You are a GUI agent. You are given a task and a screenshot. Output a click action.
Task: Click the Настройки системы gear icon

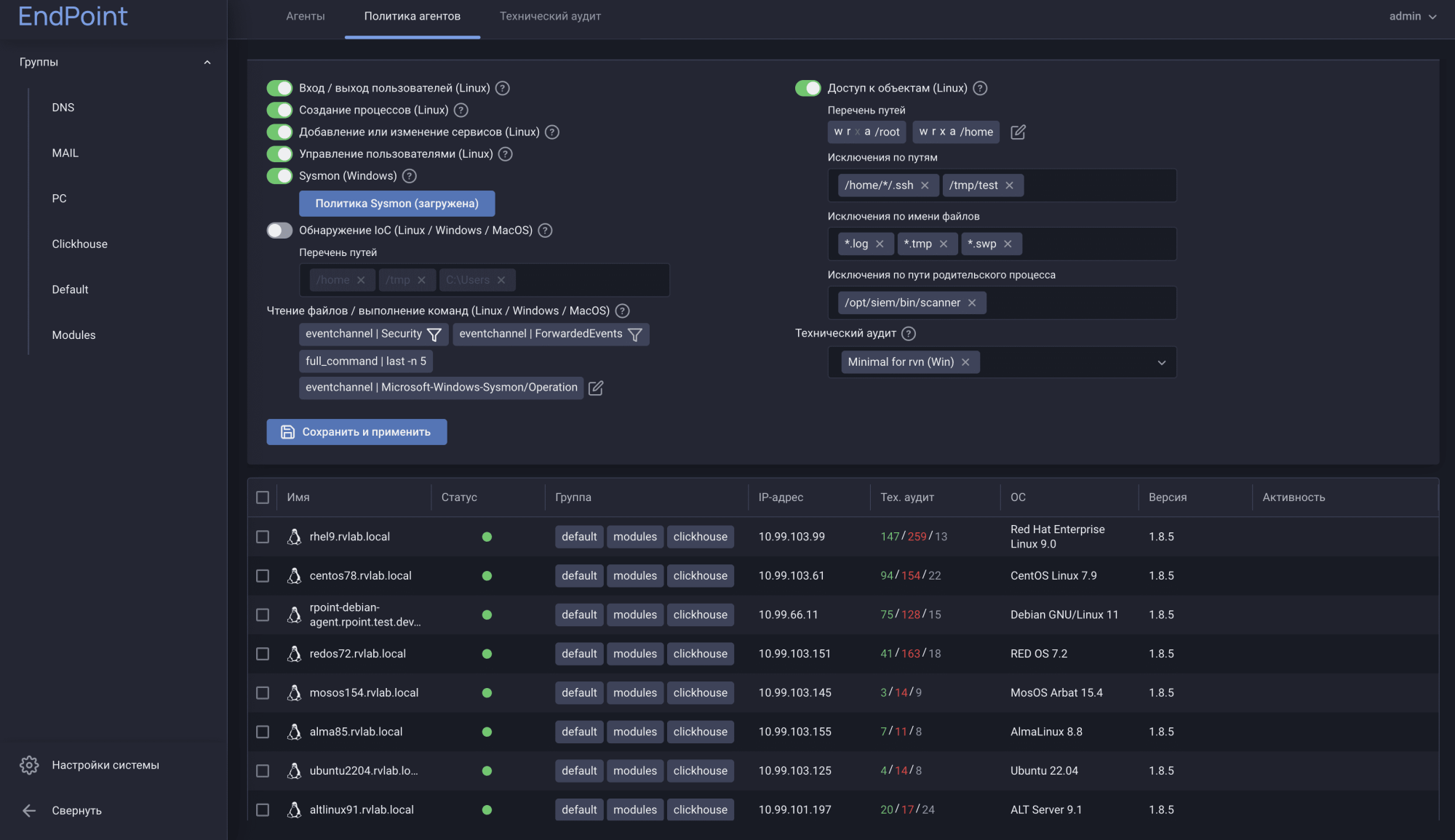coord(29,765)
